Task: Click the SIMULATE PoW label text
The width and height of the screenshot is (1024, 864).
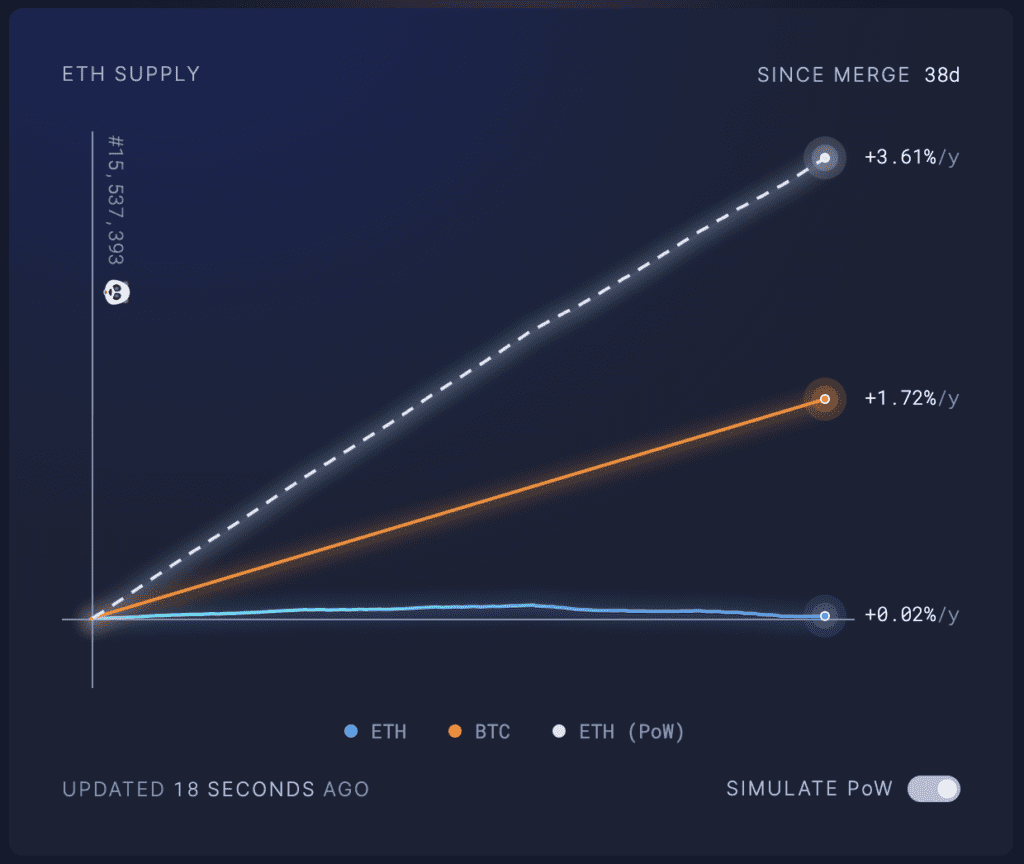Action: 809,789
